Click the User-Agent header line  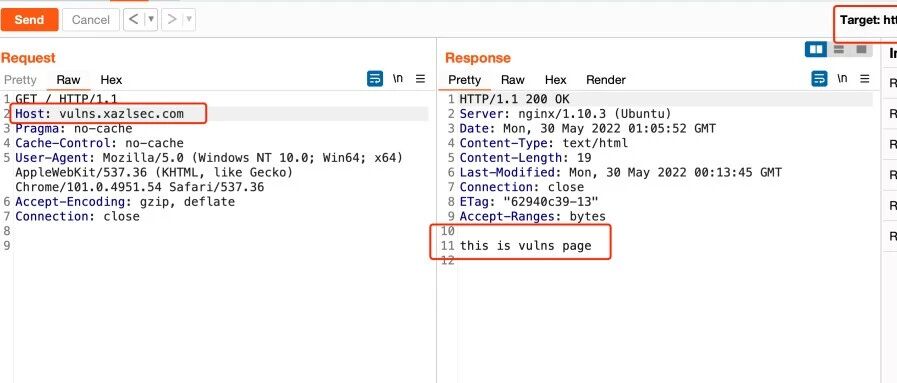[x=209, y=172]
